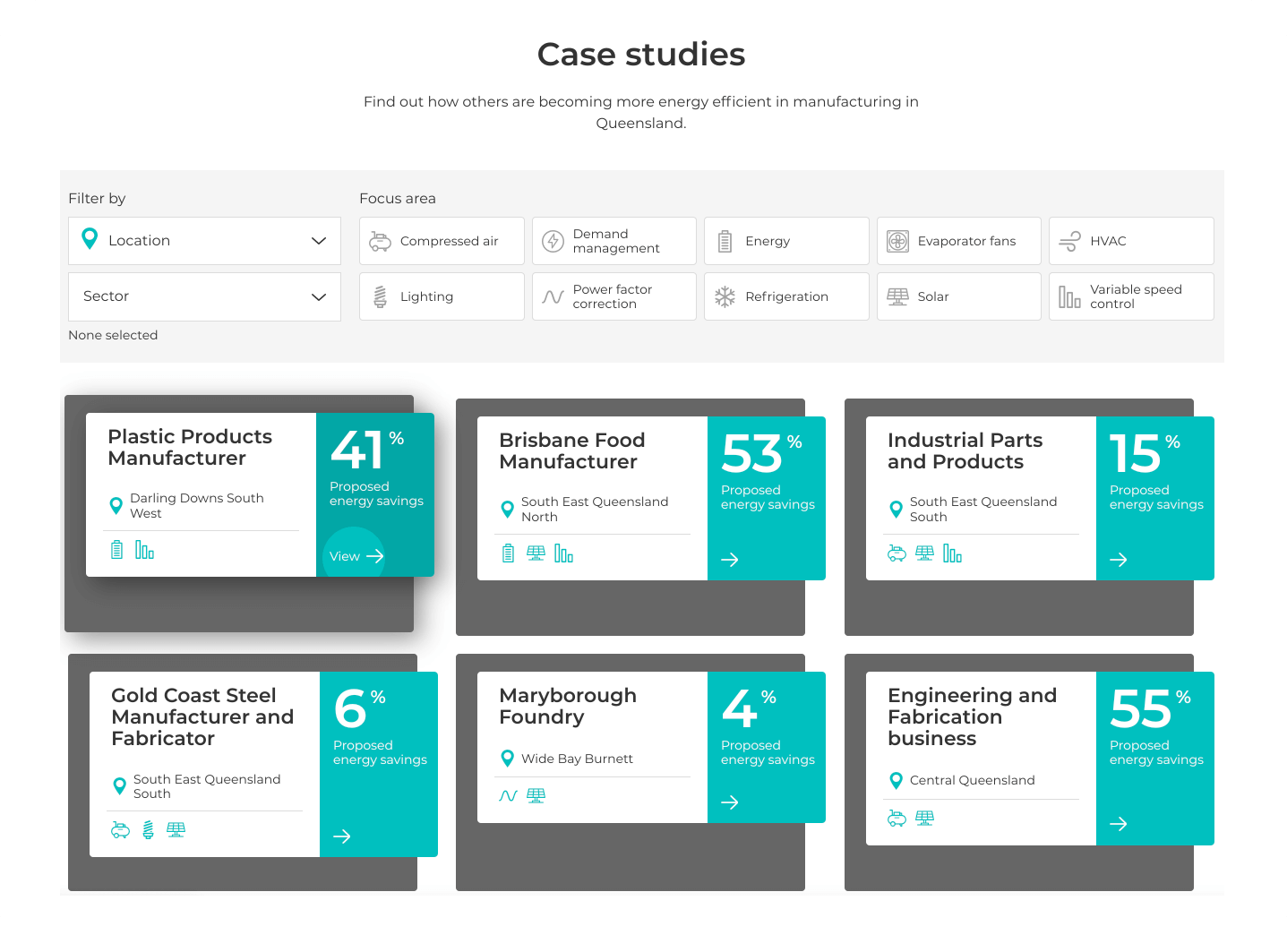The image size is (1287, 952).
Task: Click the arrow on Industrial Parts and Products card
Action: click(1118, 560)
